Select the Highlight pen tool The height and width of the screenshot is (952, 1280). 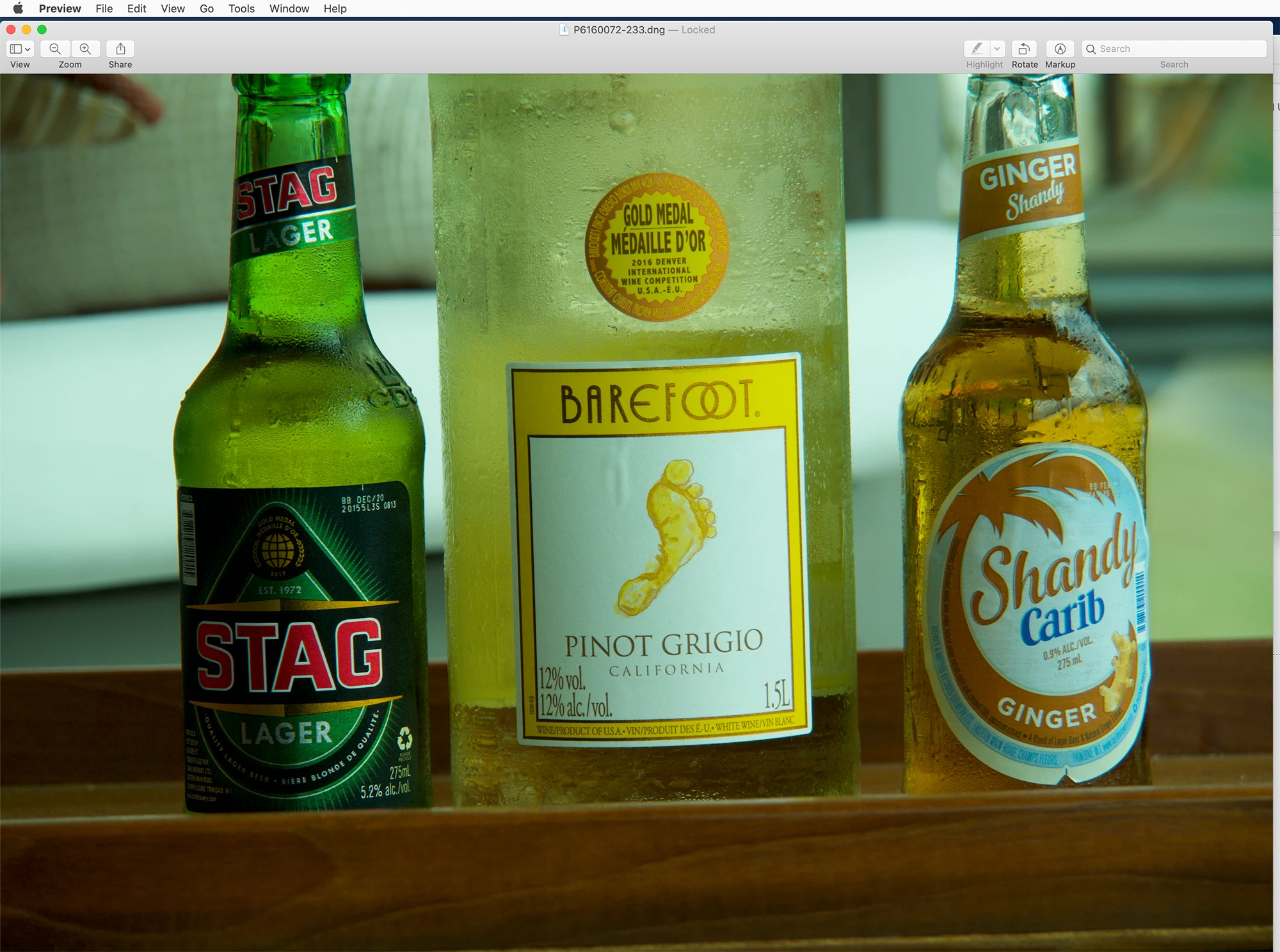click(977, 49)
